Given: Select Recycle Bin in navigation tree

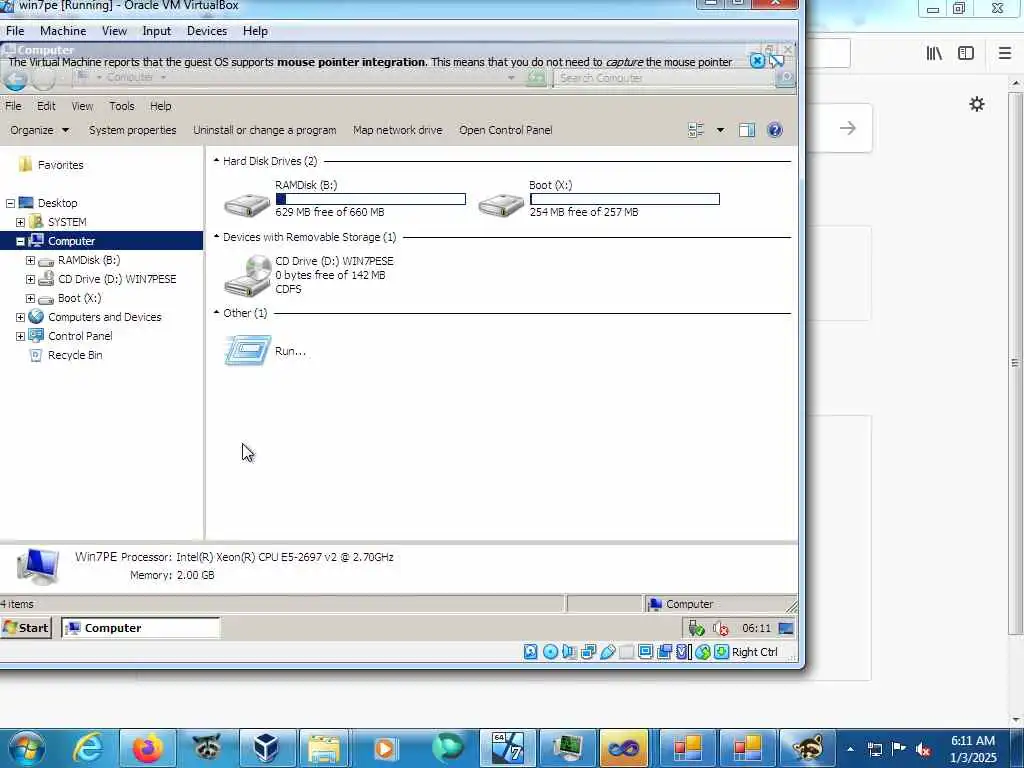Looking at the screenshot, I should (x=75, y=355).
